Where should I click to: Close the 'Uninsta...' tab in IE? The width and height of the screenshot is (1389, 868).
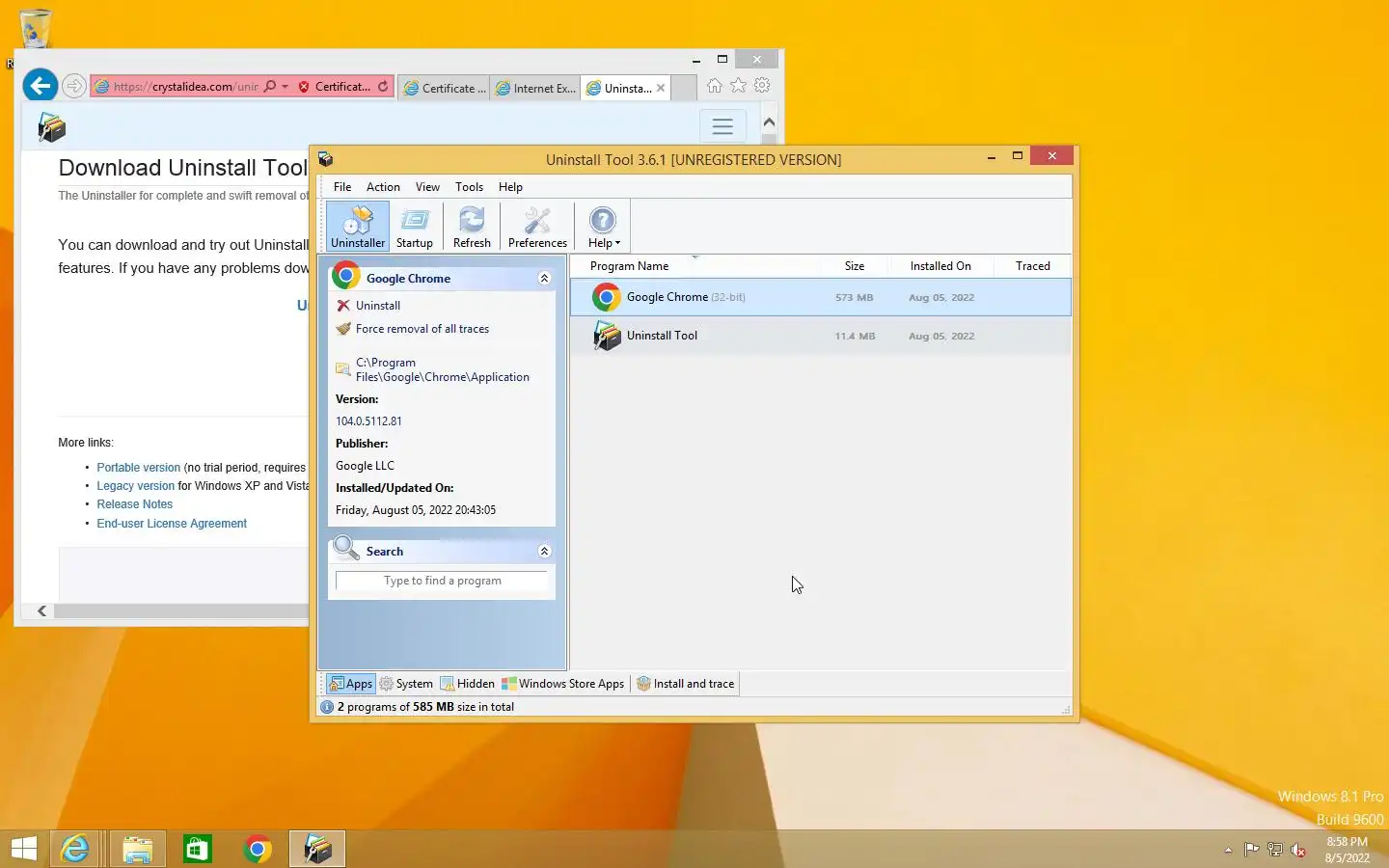[661, 88]
